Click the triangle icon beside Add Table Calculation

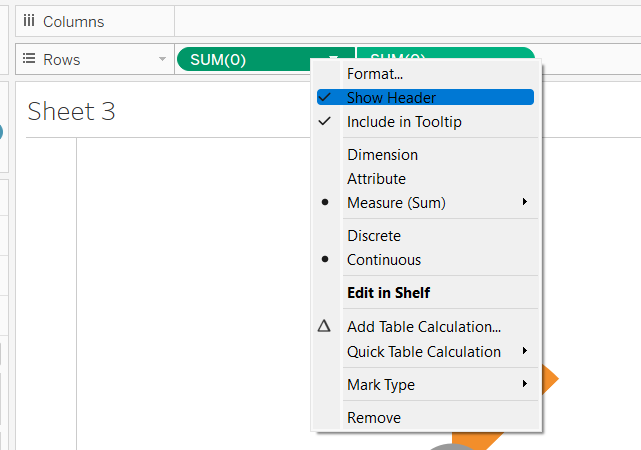[324, 326]
